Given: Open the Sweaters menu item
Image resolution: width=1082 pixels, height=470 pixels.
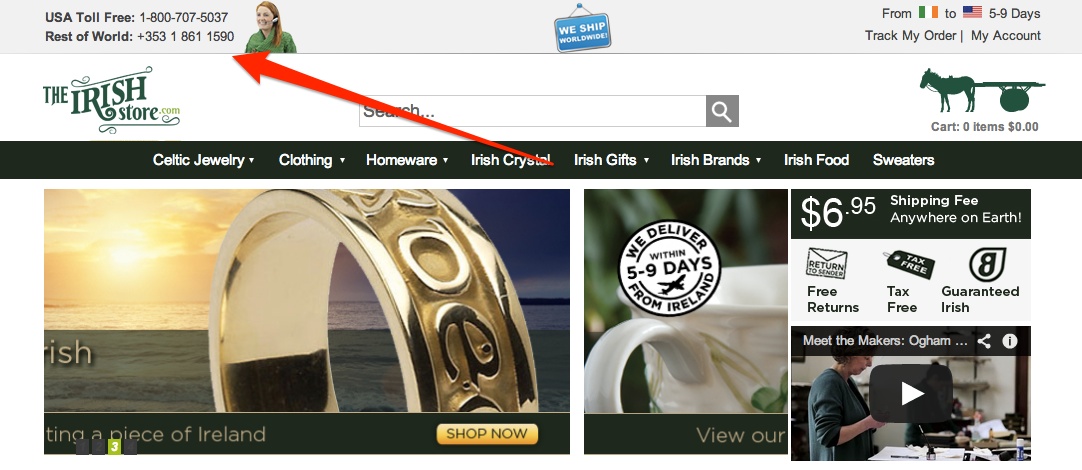Looking at the screenshot, I should pos(903,160).
